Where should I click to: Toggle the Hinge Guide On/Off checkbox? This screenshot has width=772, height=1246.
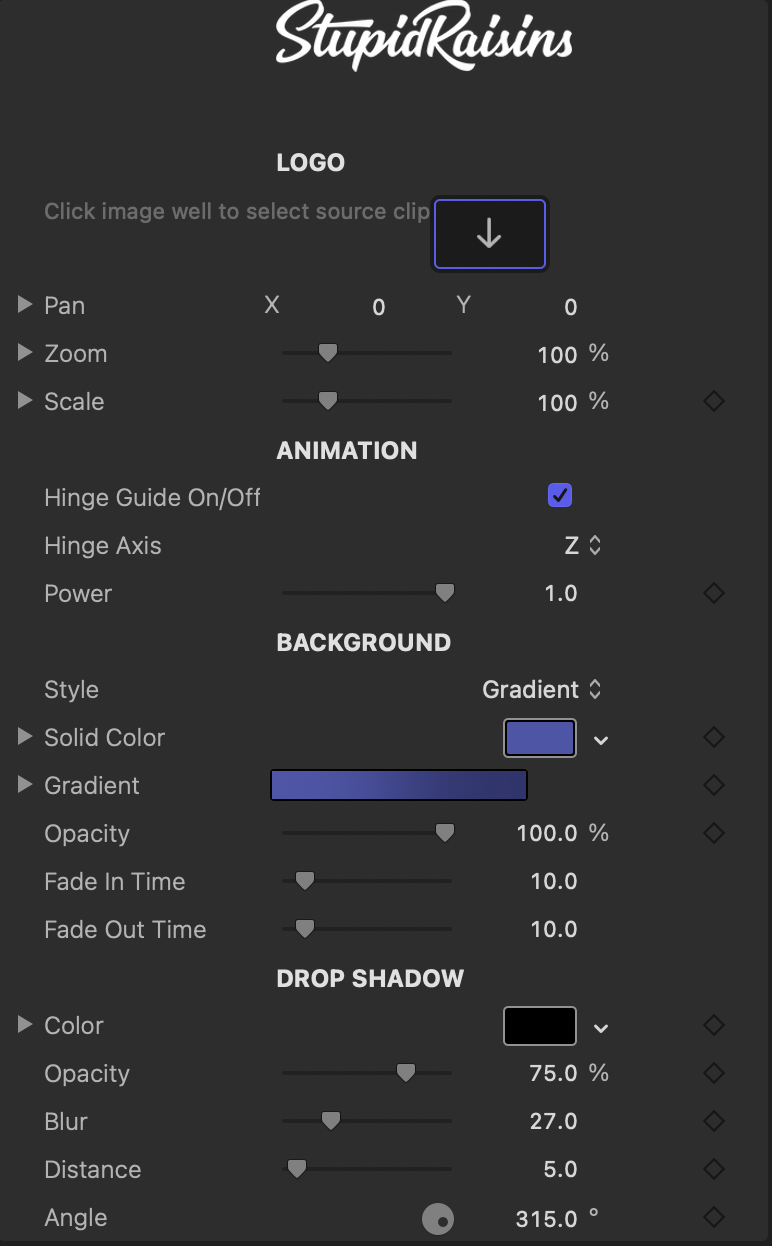click(560, 495)
